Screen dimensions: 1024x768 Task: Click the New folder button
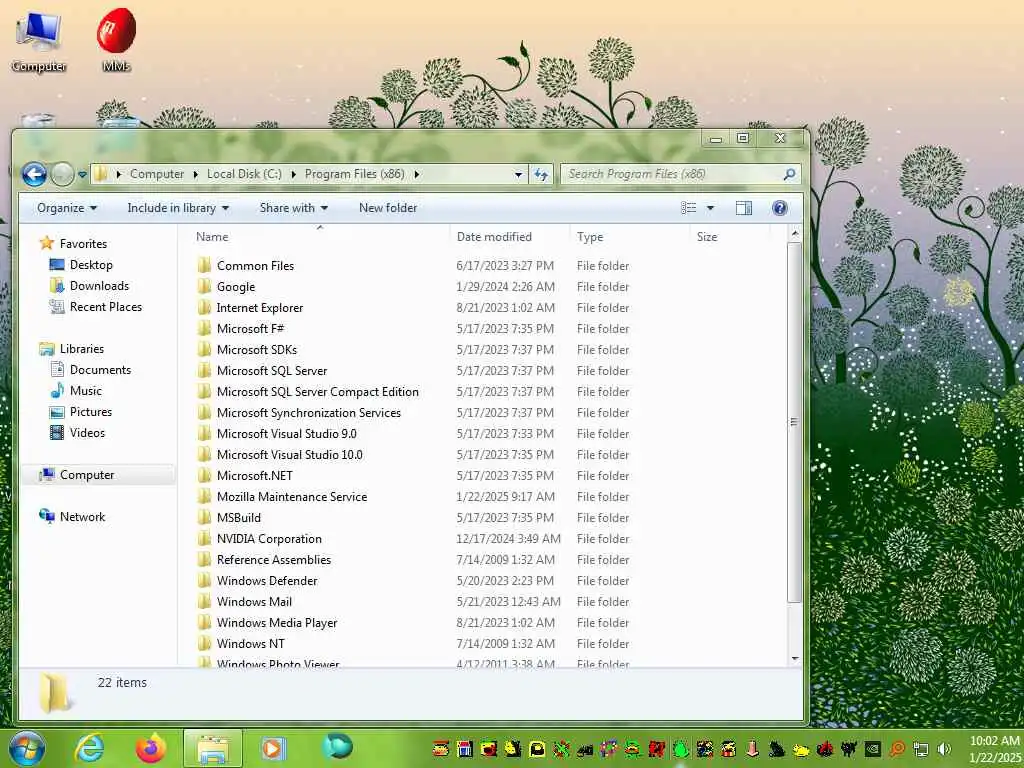tap(388, 208)
